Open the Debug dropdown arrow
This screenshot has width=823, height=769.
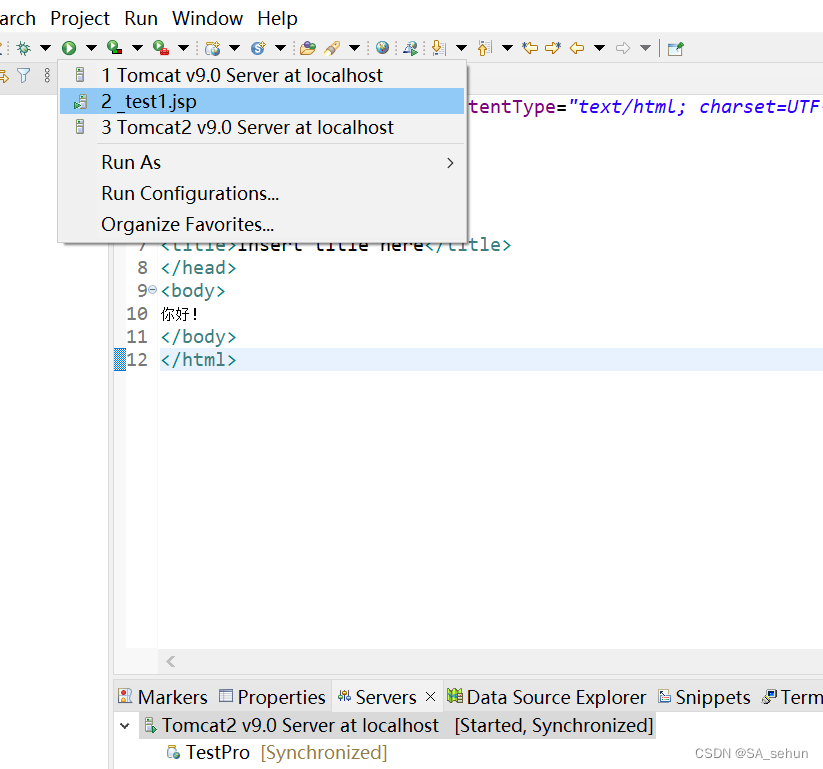click(x=45, y=47)
